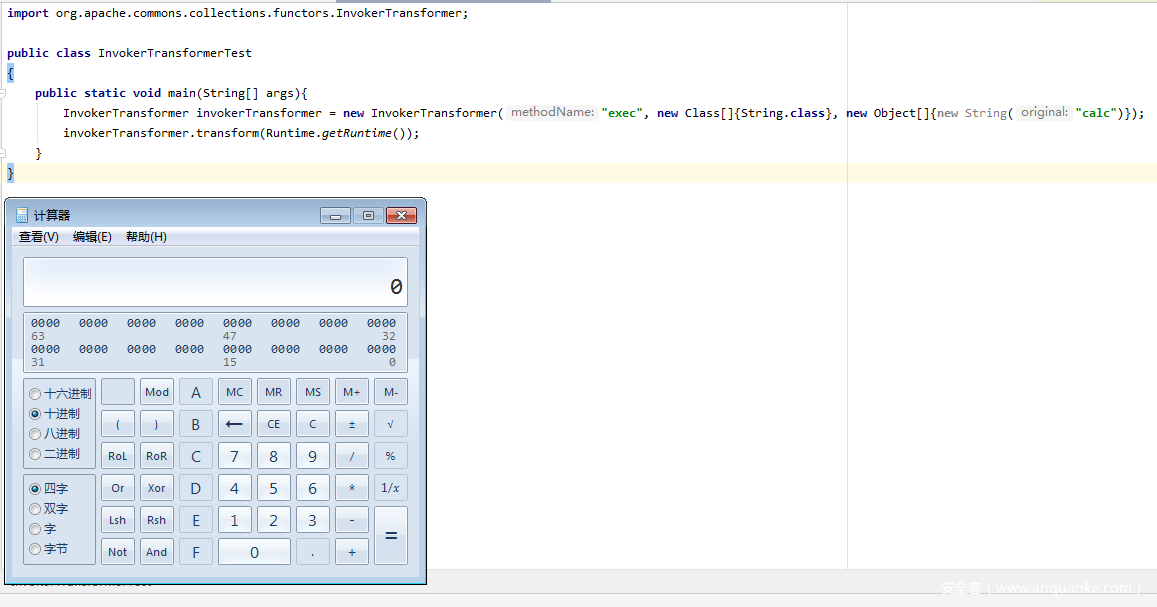Open the 编辑(E) menu
Viewport: 1157px width, 607px height.
pyautogui.click(x=92, y=237)
